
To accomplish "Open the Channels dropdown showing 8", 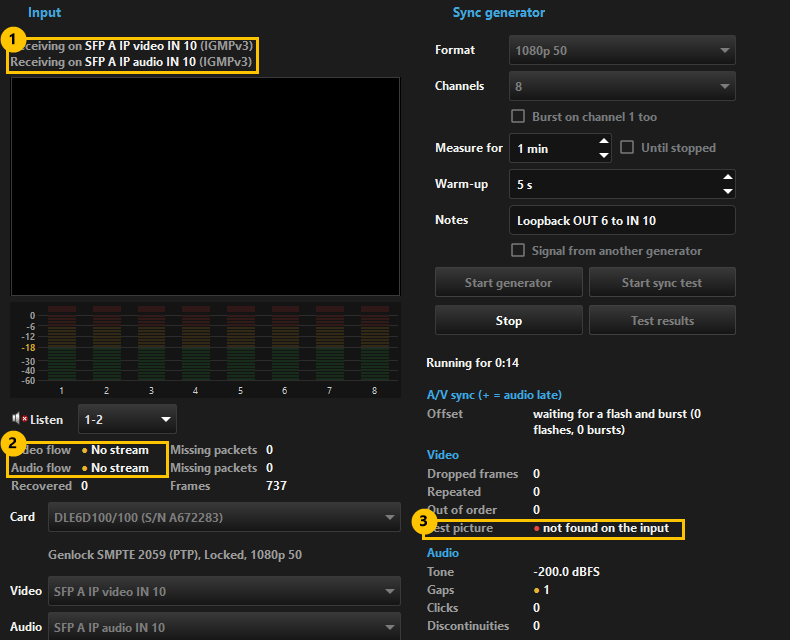I will [x=622, y=86].
